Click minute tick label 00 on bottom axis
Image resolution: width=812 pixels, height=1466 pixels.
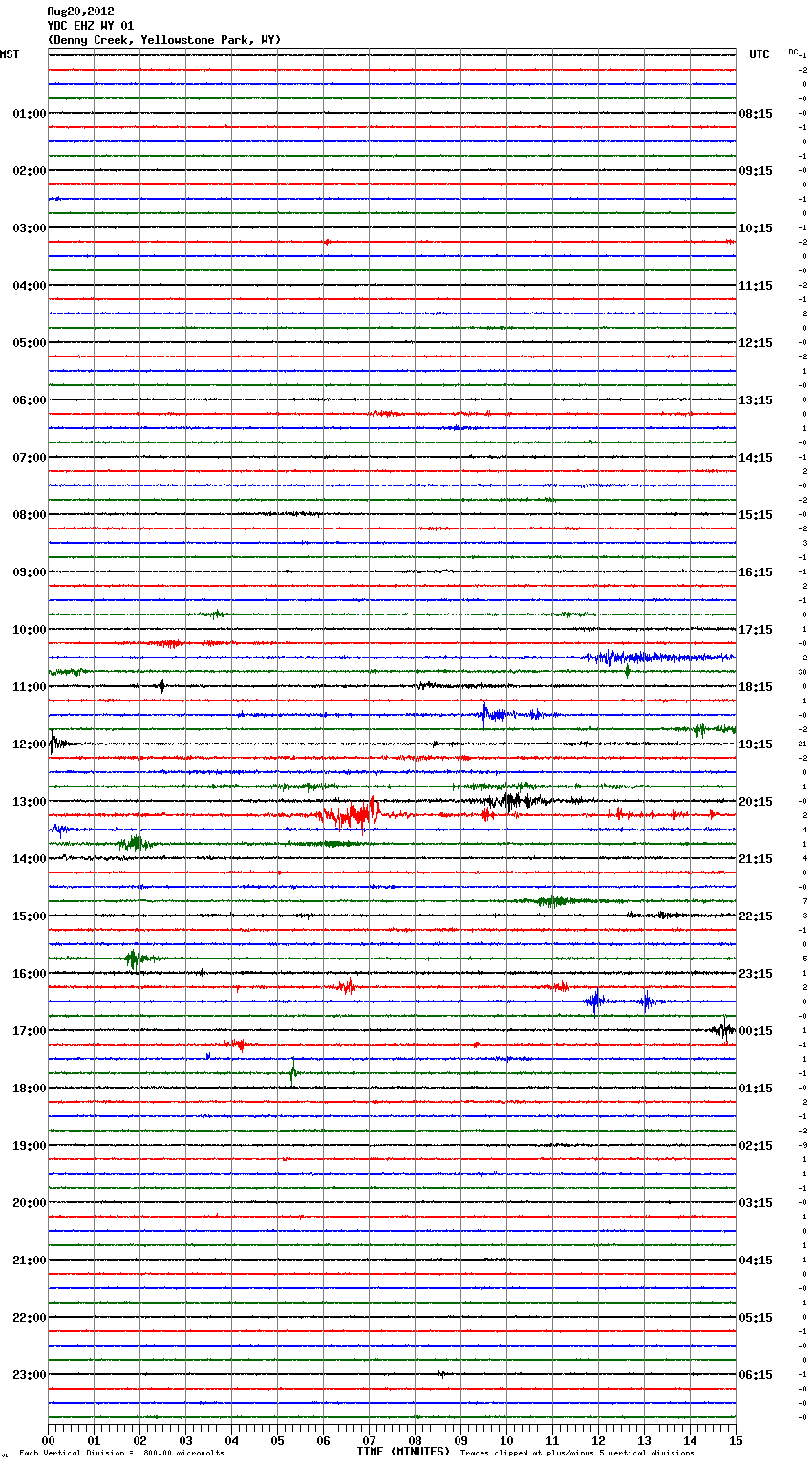48,1440
